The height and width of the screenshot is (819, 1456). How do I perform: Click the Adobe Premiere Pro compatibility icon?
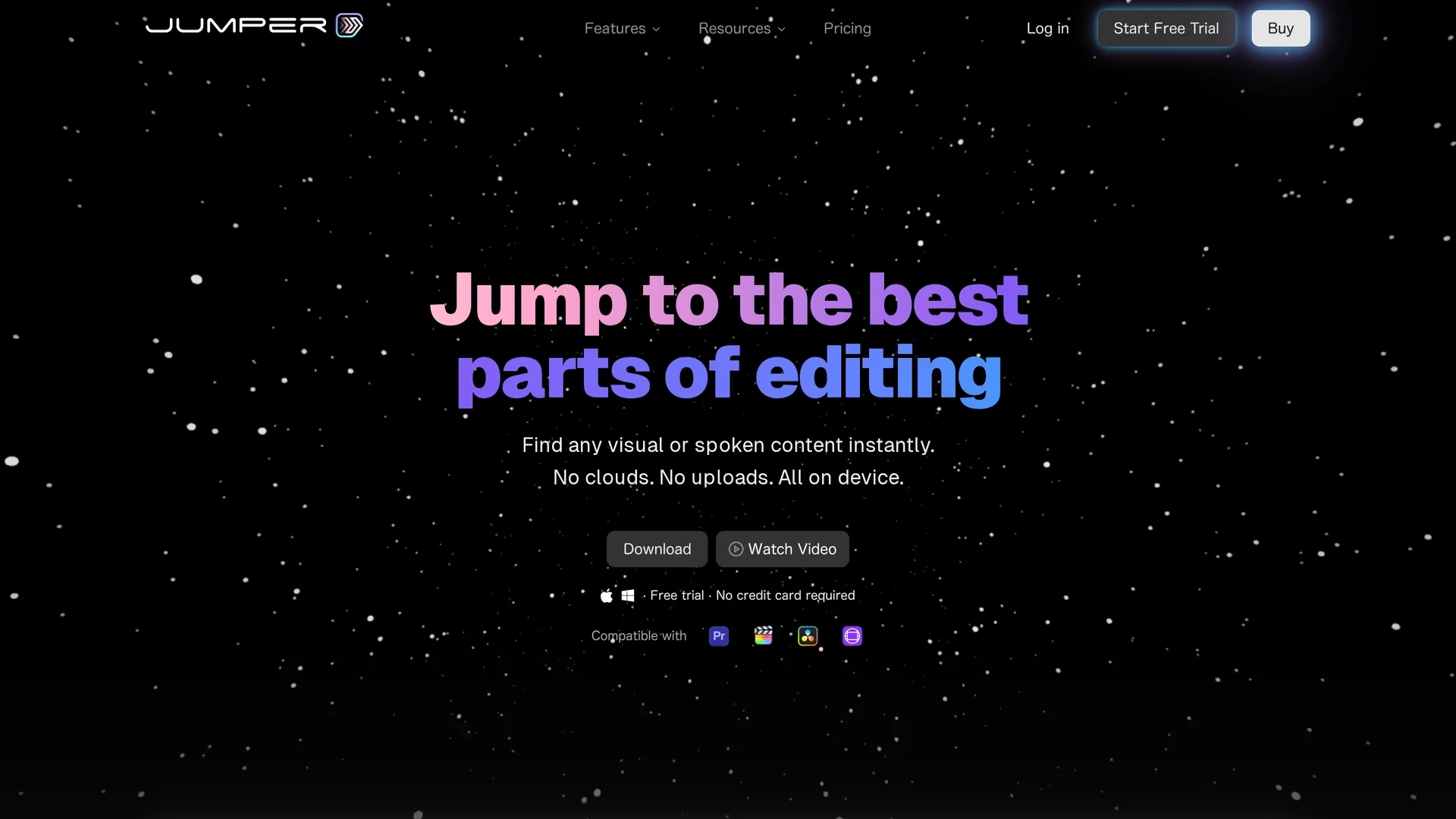719,636
